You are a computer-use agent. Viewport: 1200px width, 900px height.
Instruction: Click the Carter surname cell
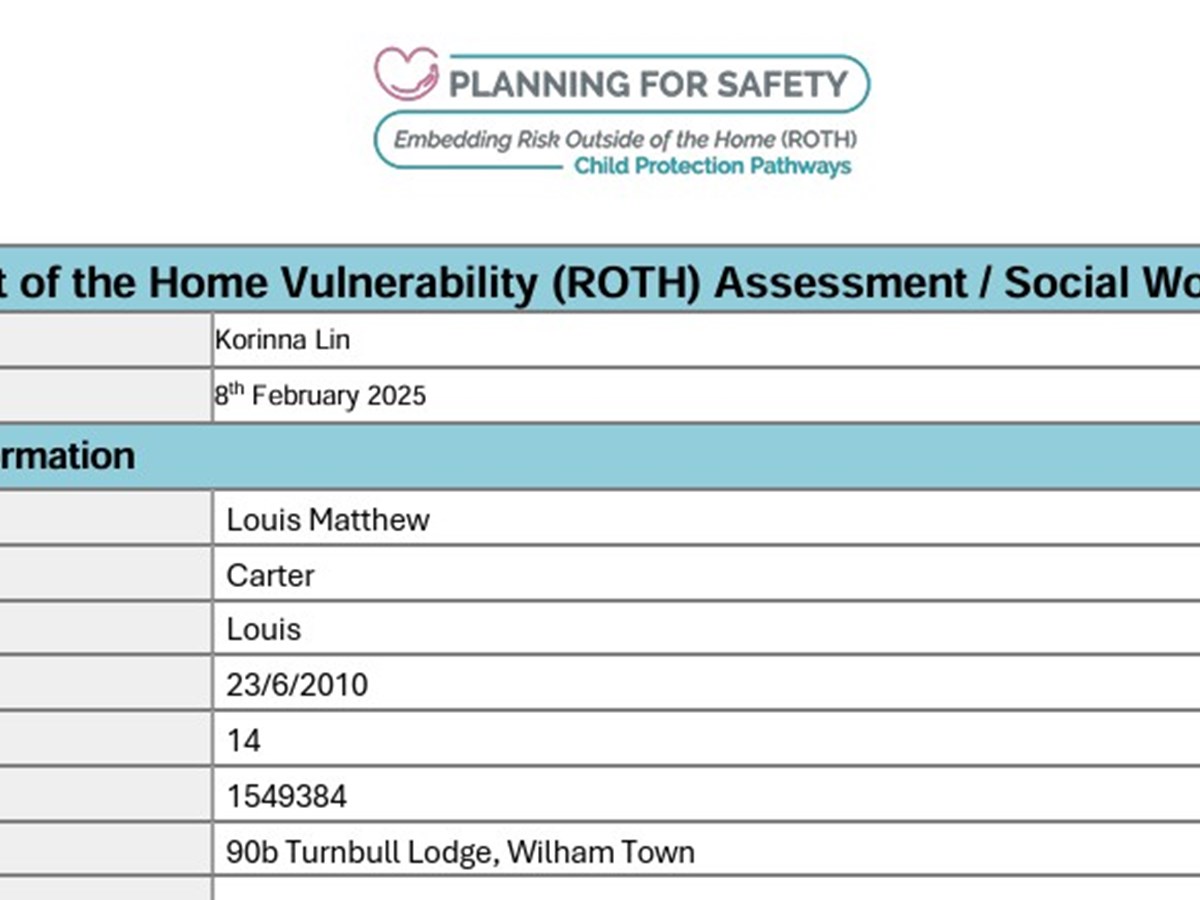click(271, 575)
